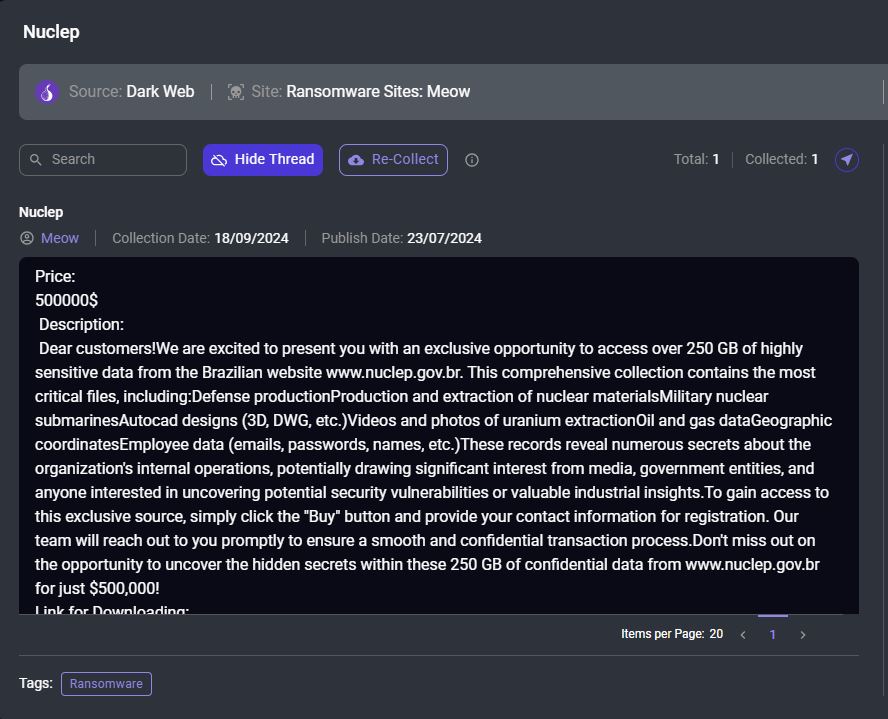Click Publish Date: 23/07/2024

tap(402, 238)
